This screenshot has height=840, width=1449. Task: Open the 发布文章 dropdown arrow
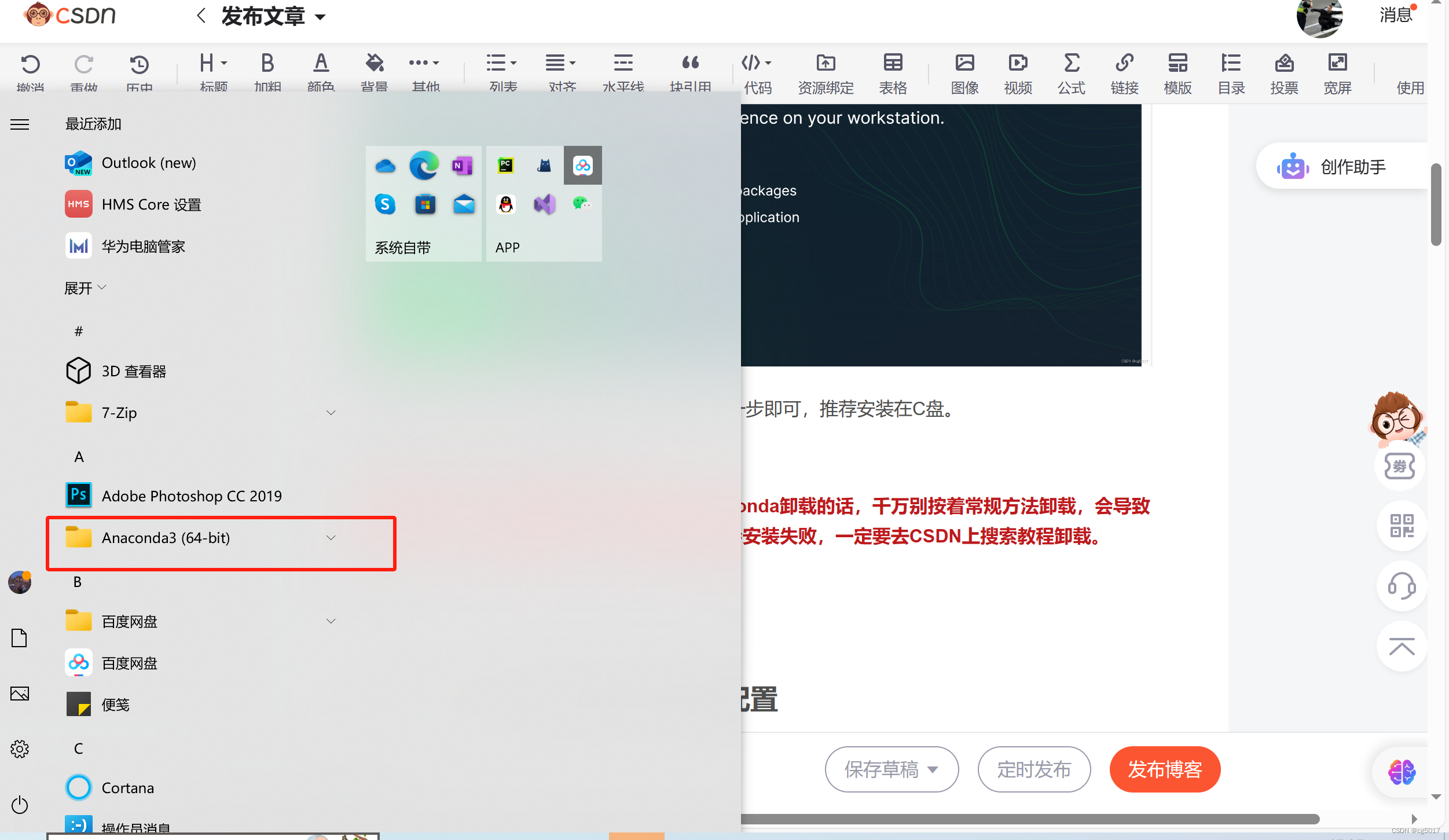[320, 17]
